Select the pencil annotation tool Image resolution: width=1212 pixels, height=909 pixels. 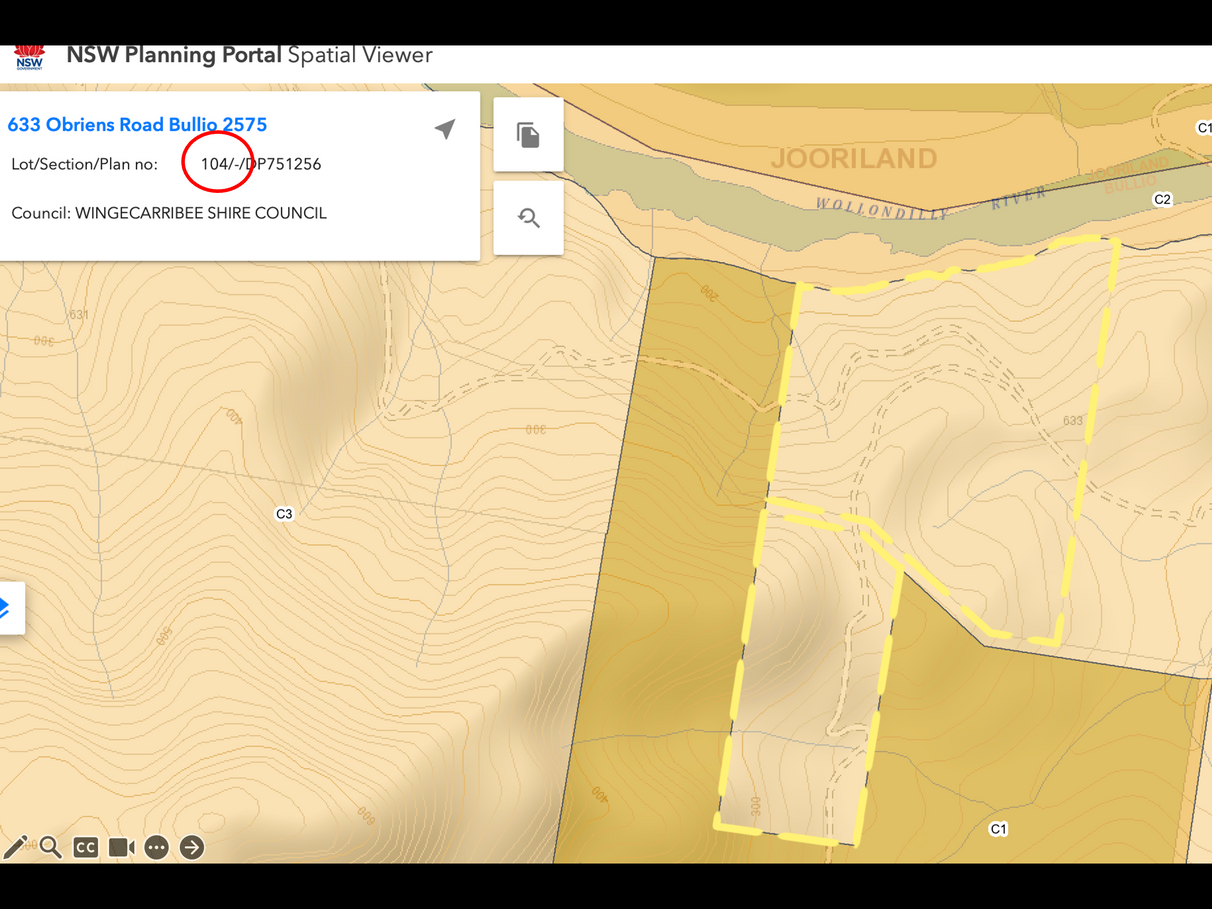15,847
